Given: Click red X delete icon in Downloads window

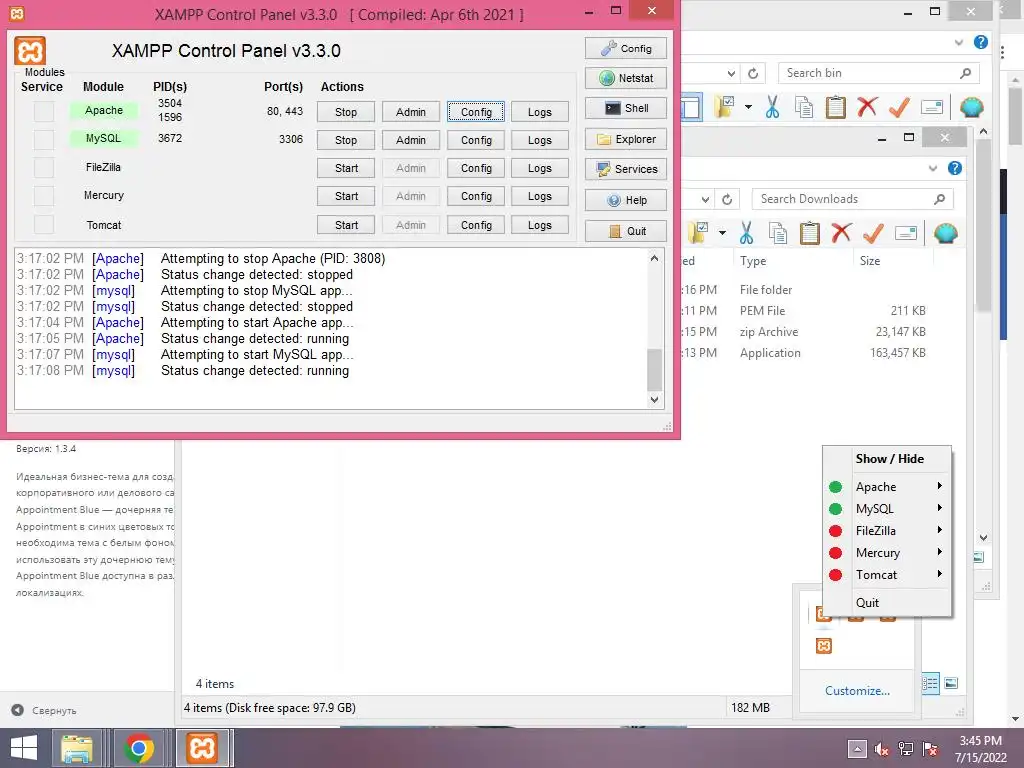Looking at the screenshot, I should [841, 232].
